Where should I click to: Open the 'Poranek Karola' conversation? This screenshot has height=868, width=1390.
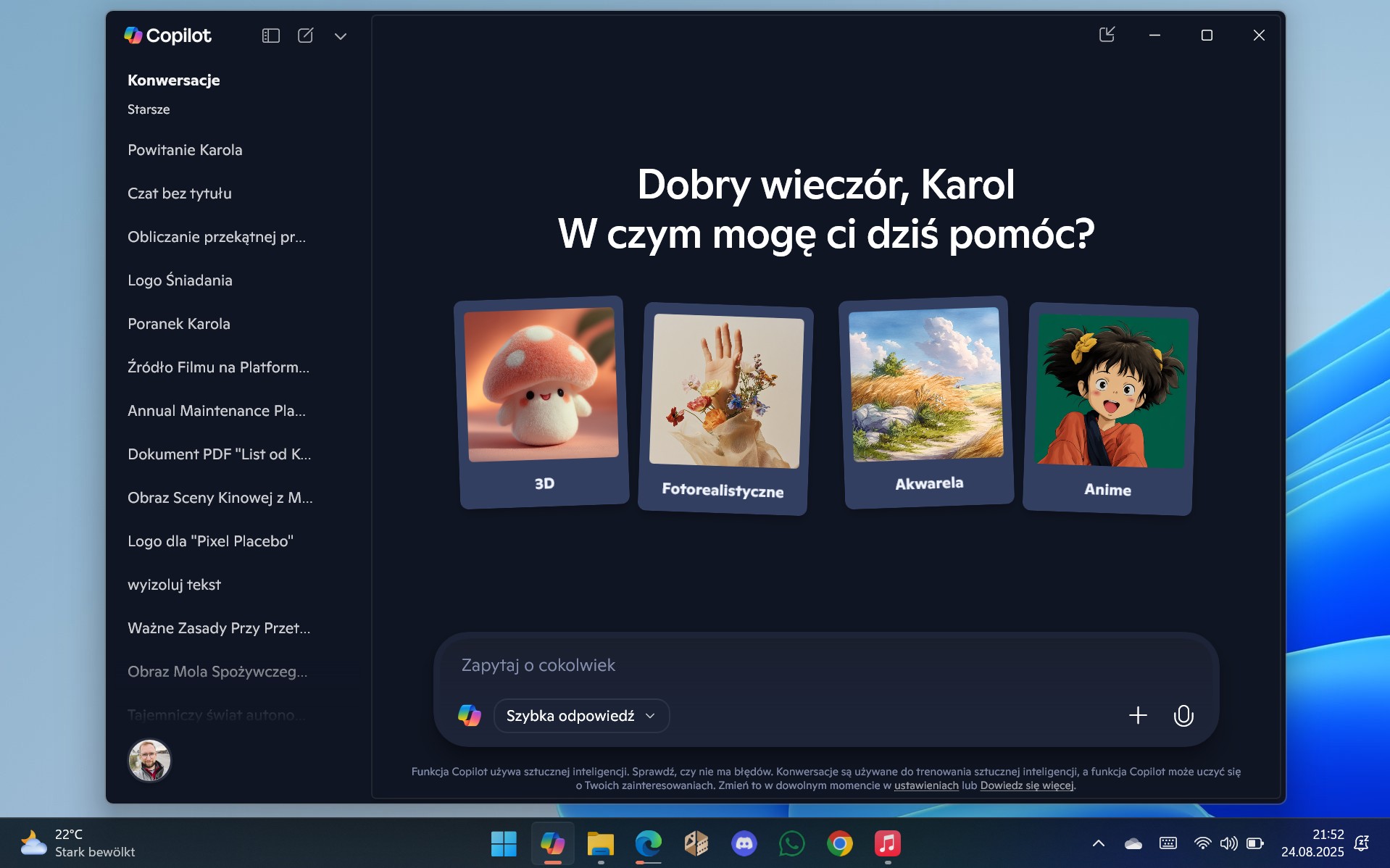pos(179,324)
